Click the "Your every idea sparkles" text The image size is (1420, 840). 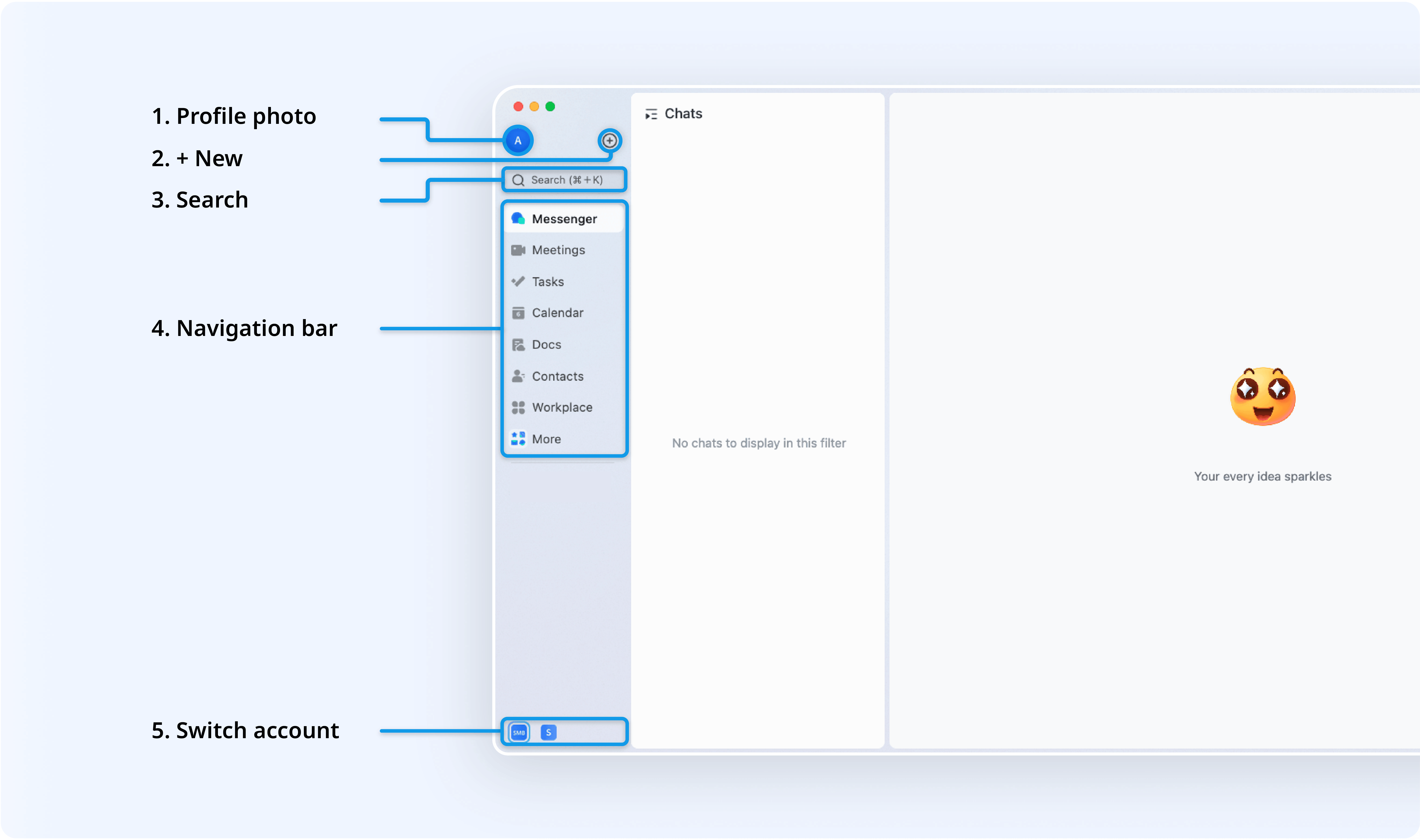[1263, 477]
